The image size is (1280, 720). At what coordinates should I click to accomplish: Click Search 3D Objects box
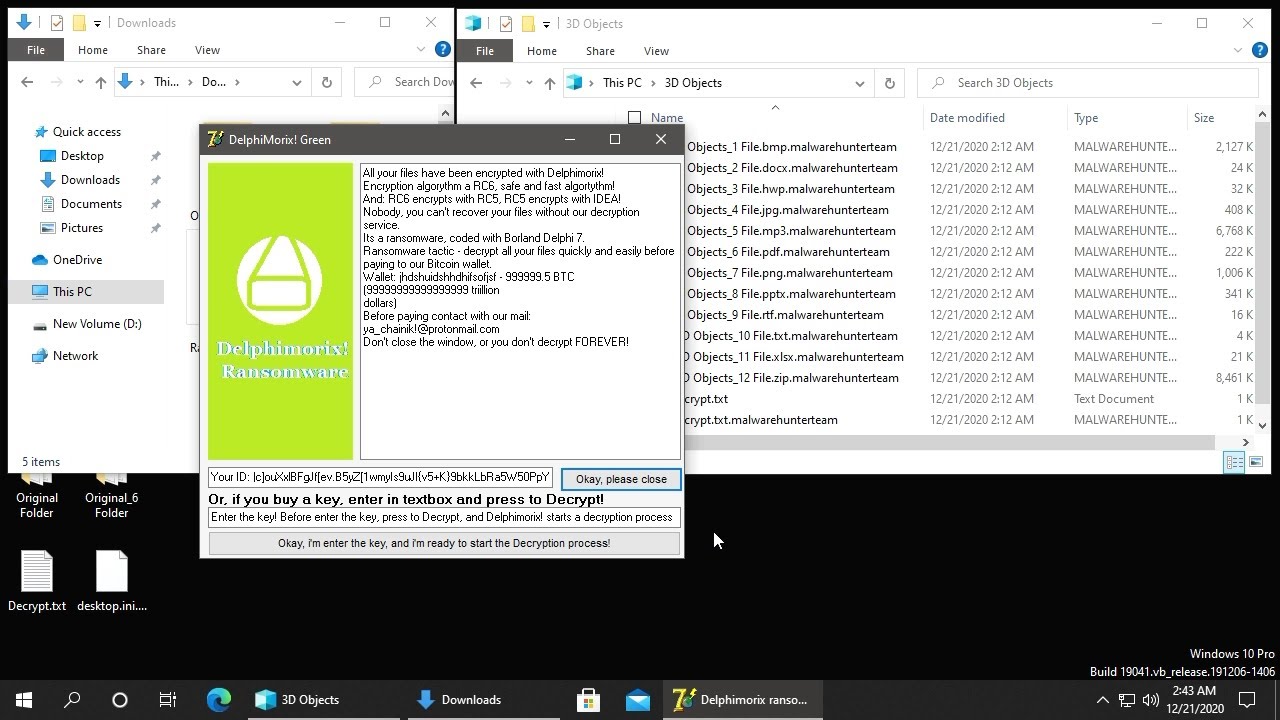(1088, 83)
